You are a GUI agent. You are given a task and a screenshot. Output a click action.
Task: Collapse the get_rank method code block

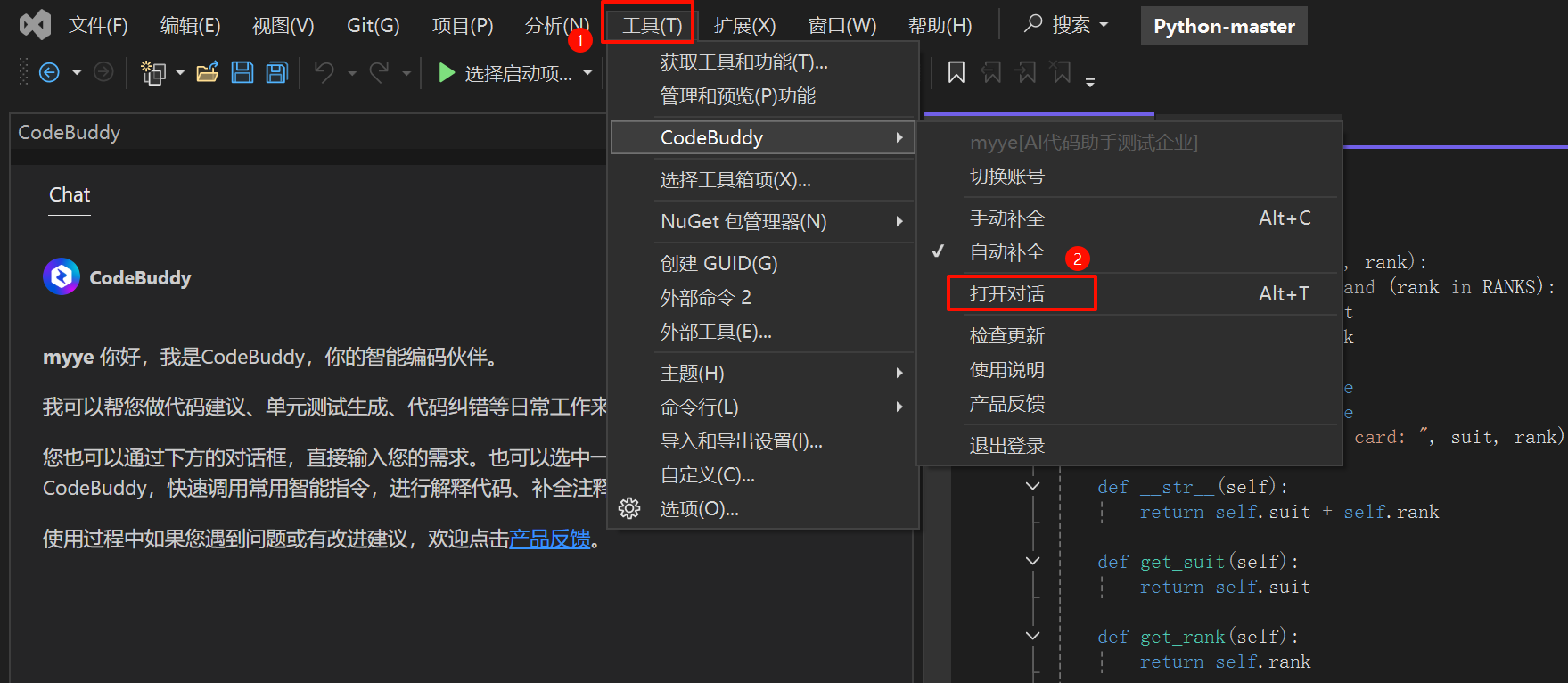click(1032, 637)
